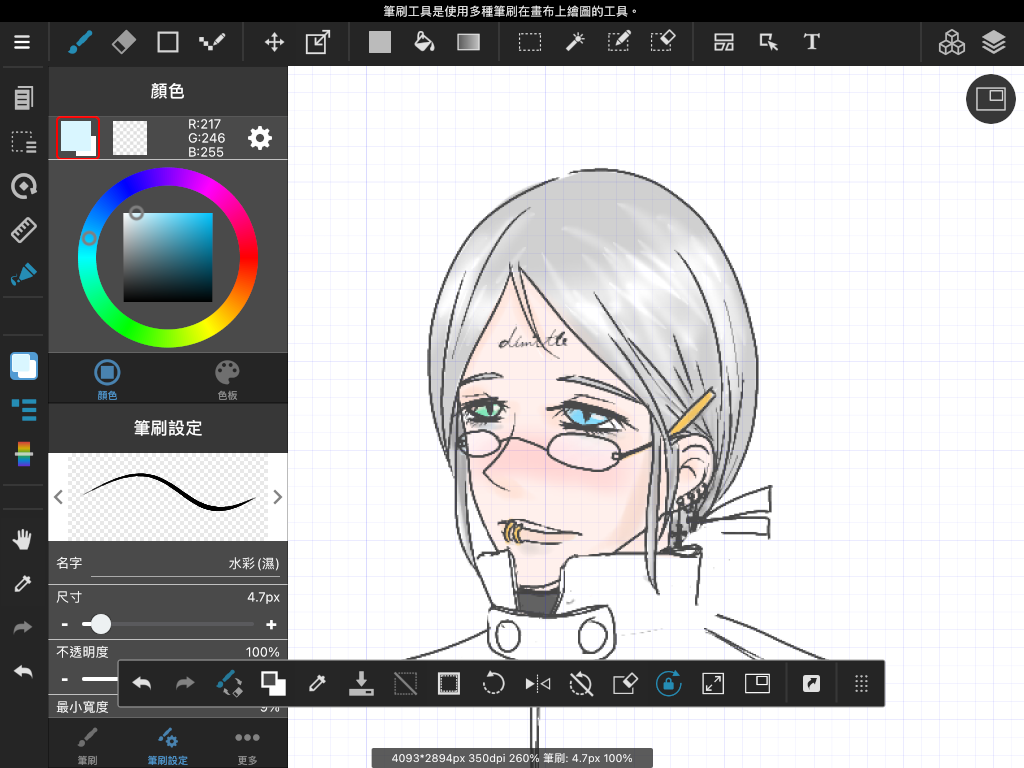Image resolution: width=1024 pixels, height=768 pixels.
Task: Select the Brush tool in top toolbar
Action: (x=80, y=42)
